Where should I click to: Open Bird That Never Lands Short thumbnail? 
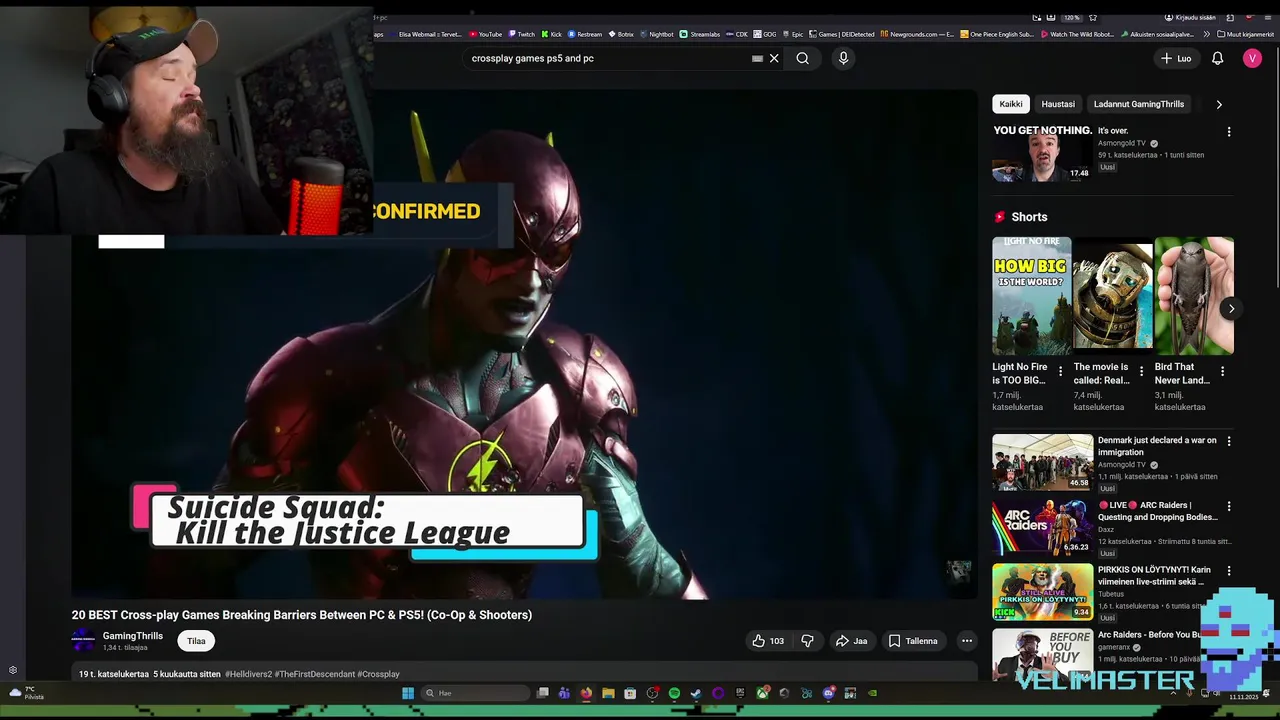pos(1194,296)
